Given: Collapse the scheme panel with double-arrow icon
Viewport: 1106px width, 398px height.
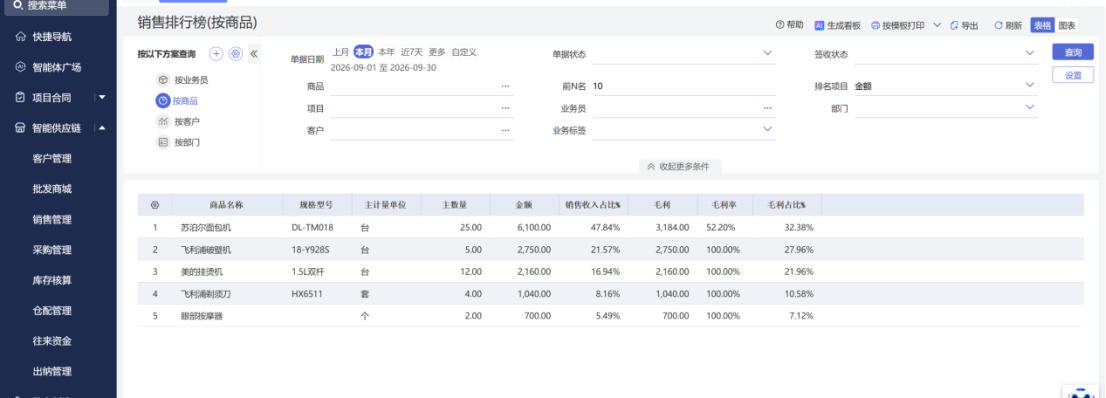Looking at the screenshot, I should 254,54.
